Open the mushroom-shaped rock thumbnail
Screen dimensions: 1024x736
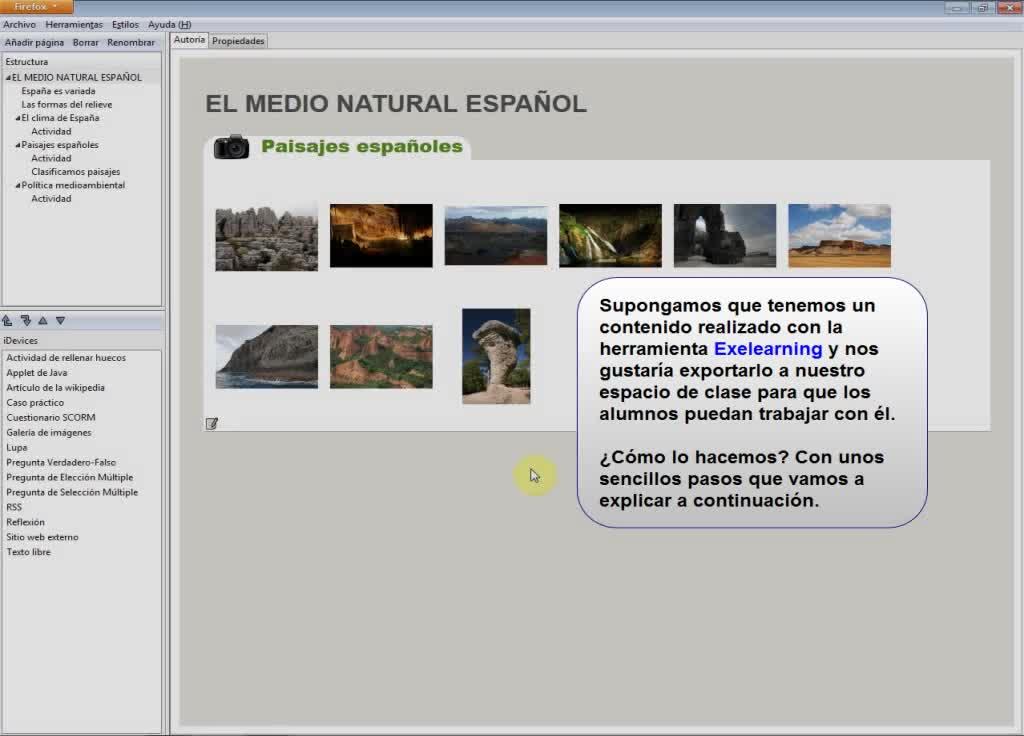(x=496, y=356)
